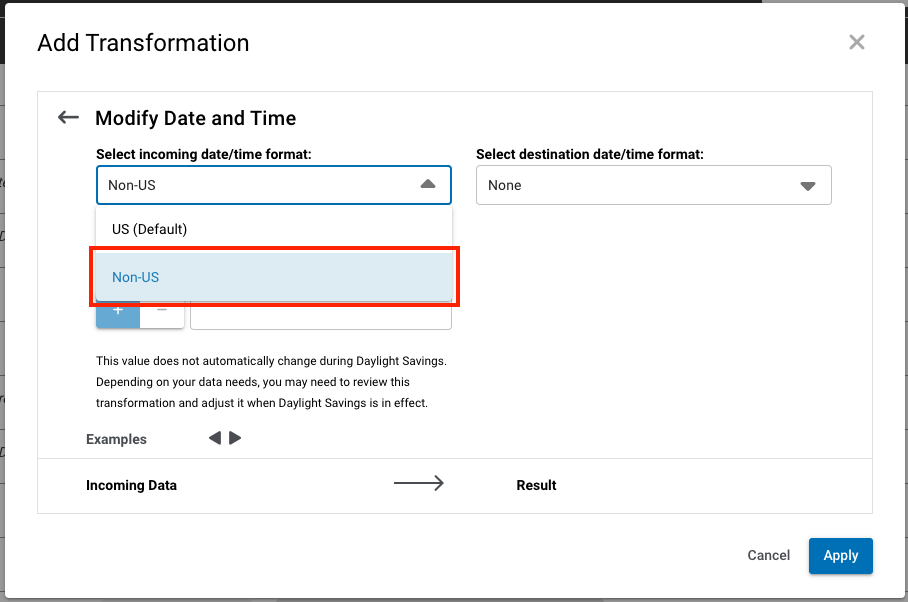The height and width of the screenshot is (602, 908).
Task: Click the Incoming Data column header
Action: point(131,485)
